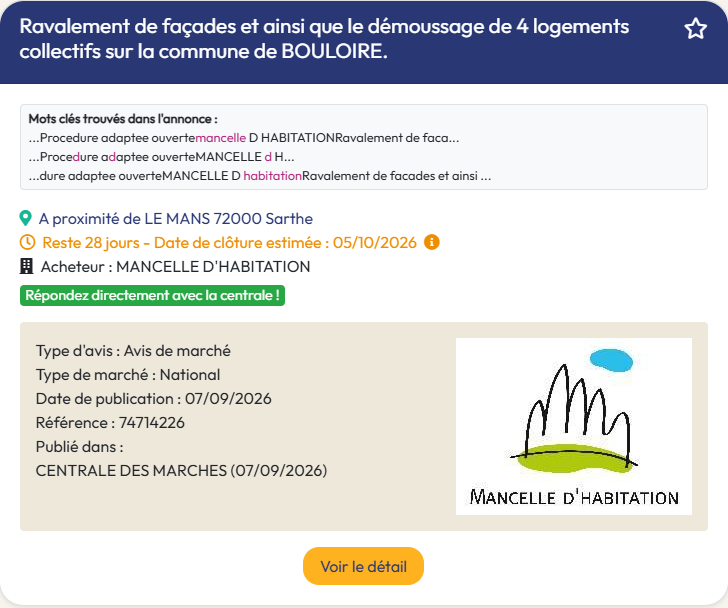The image size is (728, 608).
Task: Click the Date de publication 07/09/2026 line
Action: (154, 399)
